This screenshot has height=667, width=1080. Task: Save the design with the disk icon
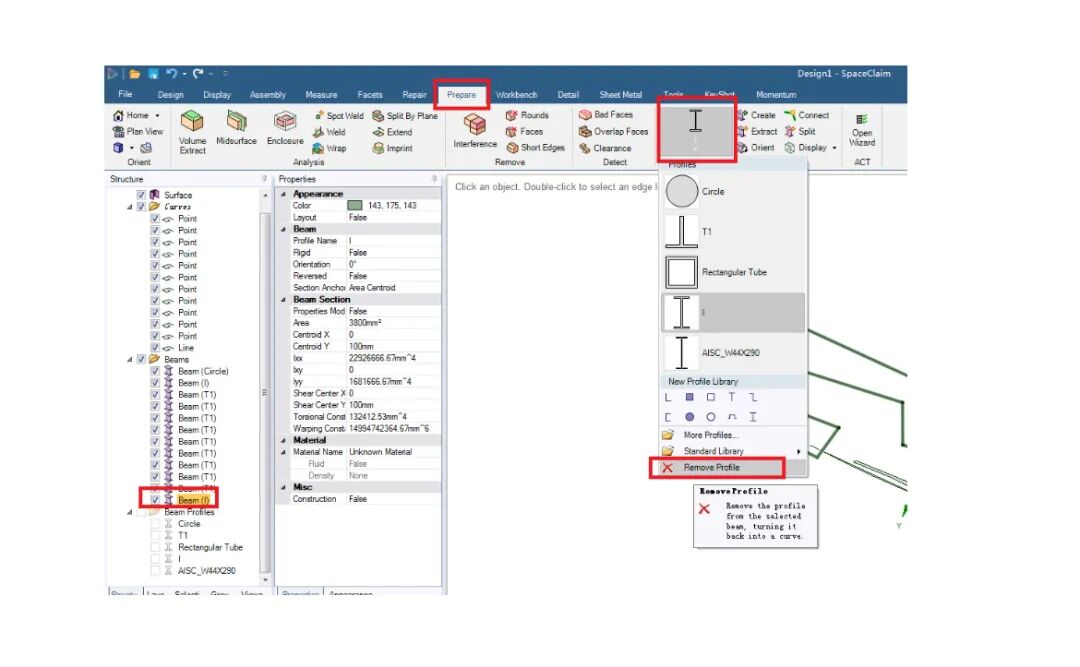154,74
